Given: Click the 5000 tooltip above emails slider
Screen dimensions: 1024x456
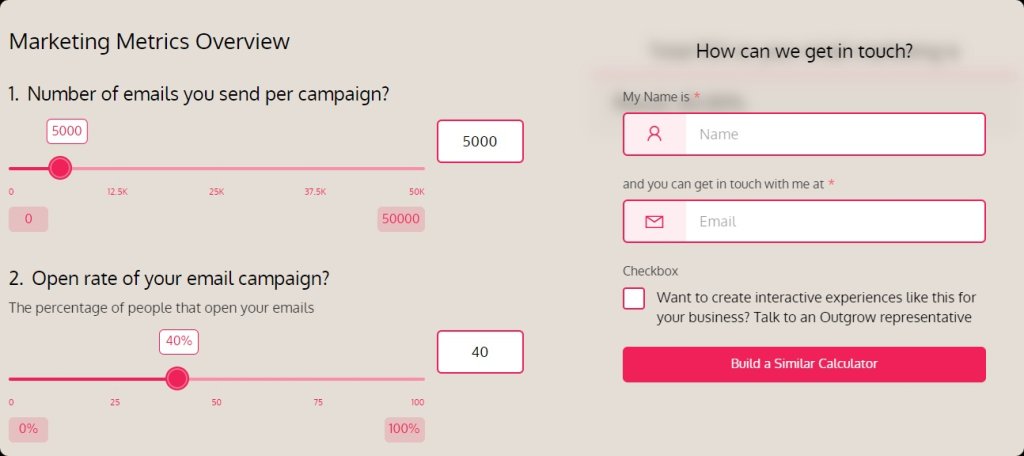Looking at the screenshot, I should [x=67, y=131].
